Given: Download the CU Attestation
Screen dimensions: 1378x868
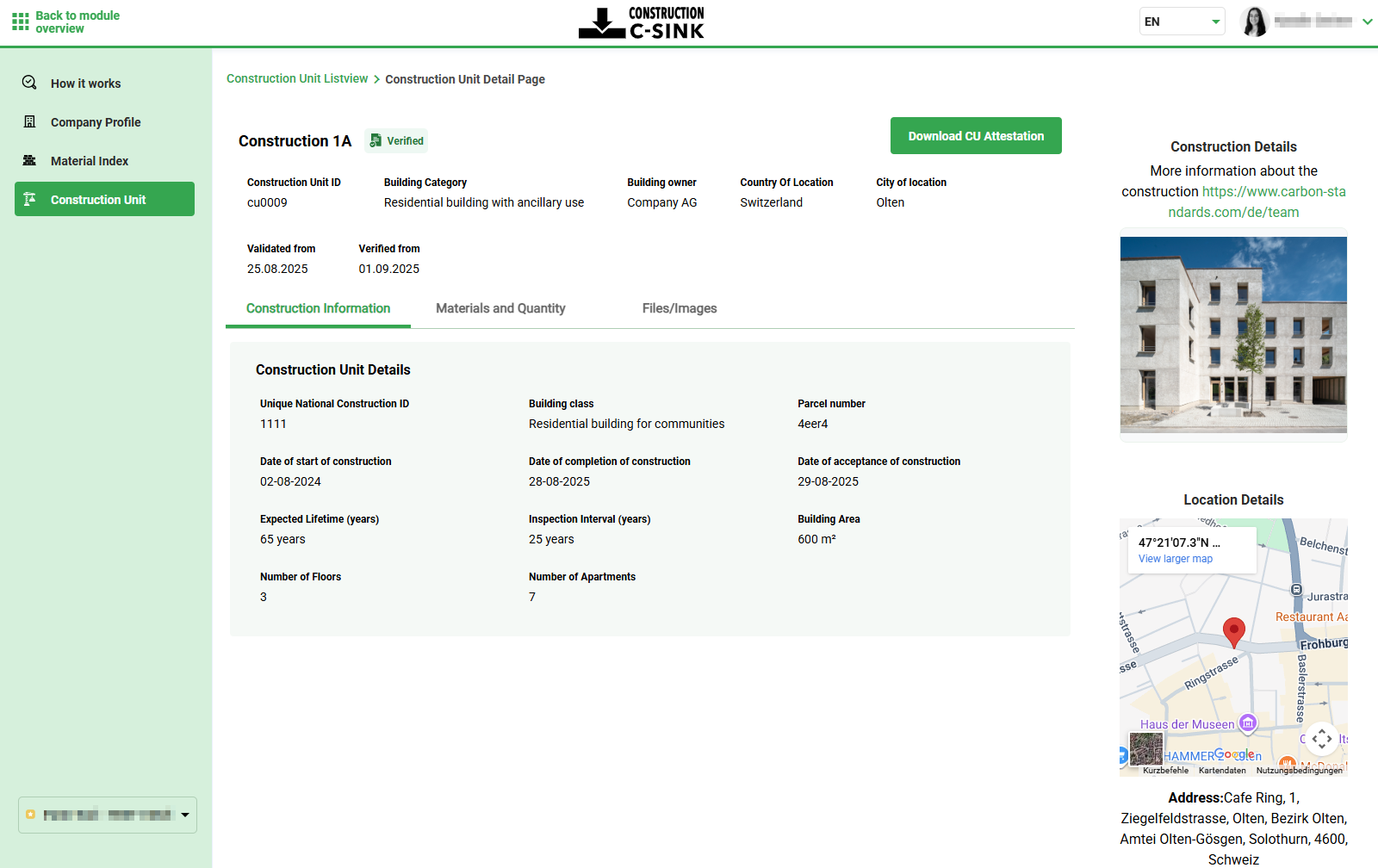Looking at the screenshot, I should pos(976,136).
